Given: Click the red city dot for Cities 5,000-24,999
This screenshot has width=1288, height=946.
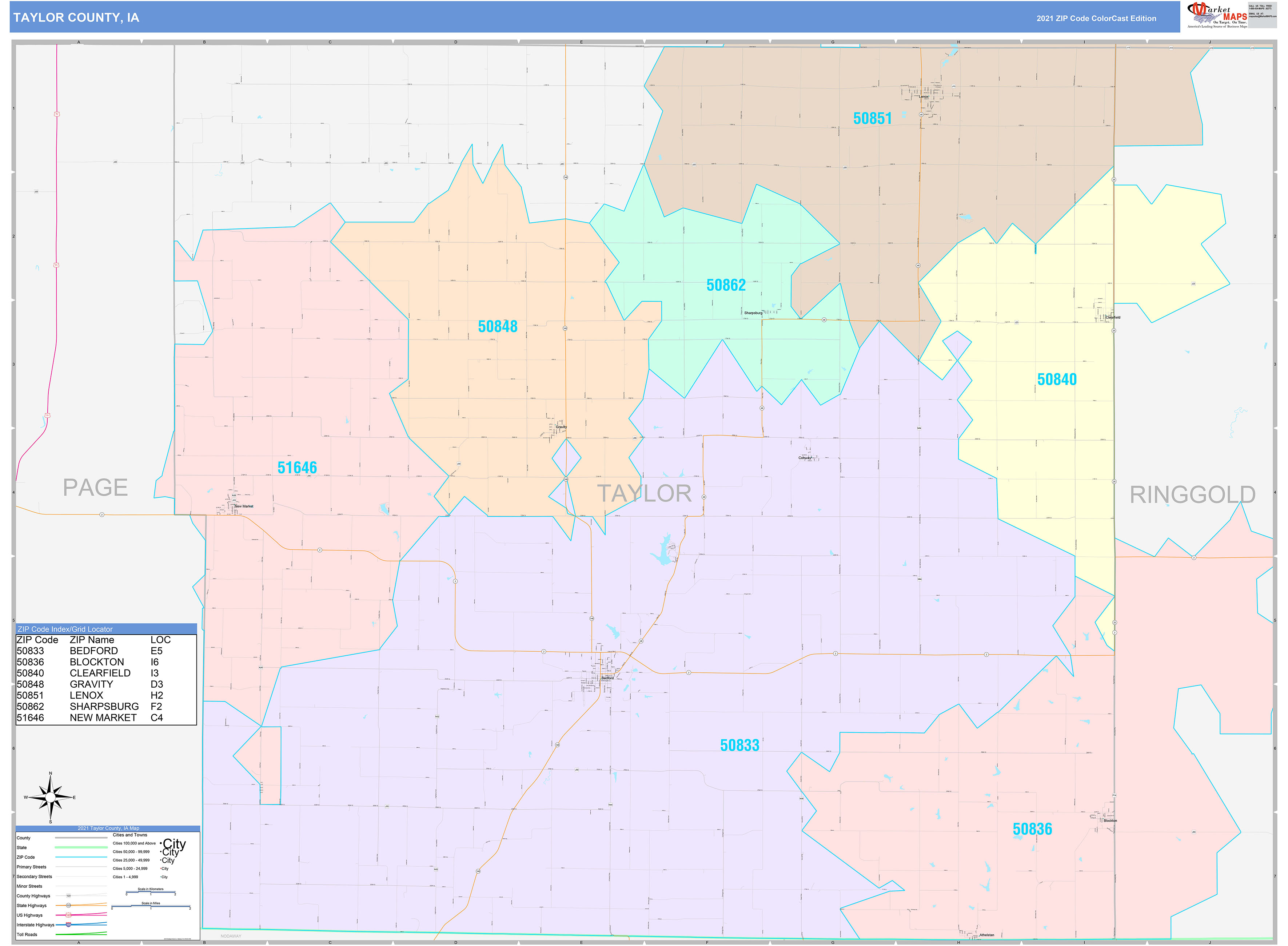Looking at the screenshot, I should click(x=161, y=869).
